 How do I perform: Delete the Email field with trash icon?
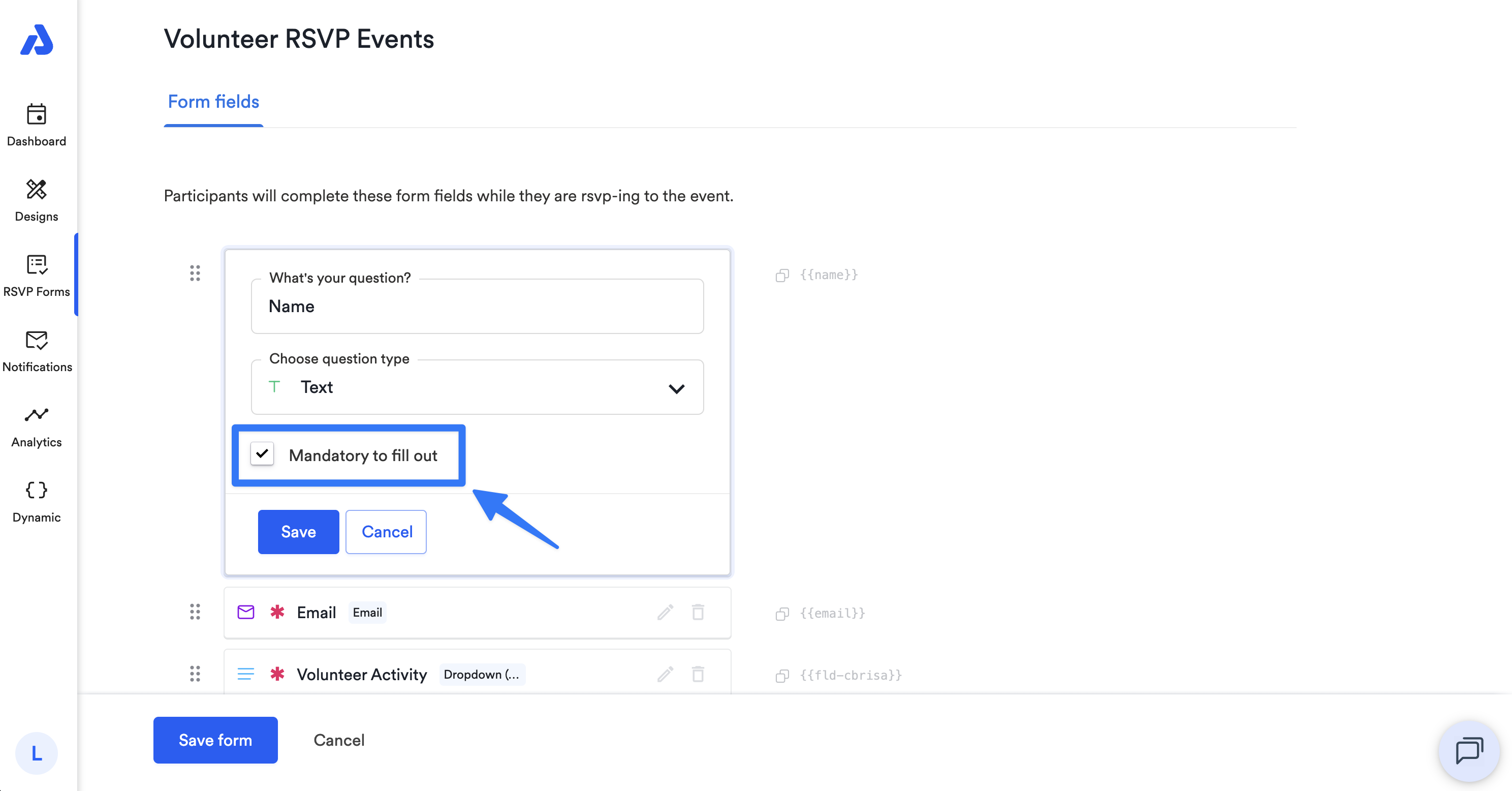[698, 612]
